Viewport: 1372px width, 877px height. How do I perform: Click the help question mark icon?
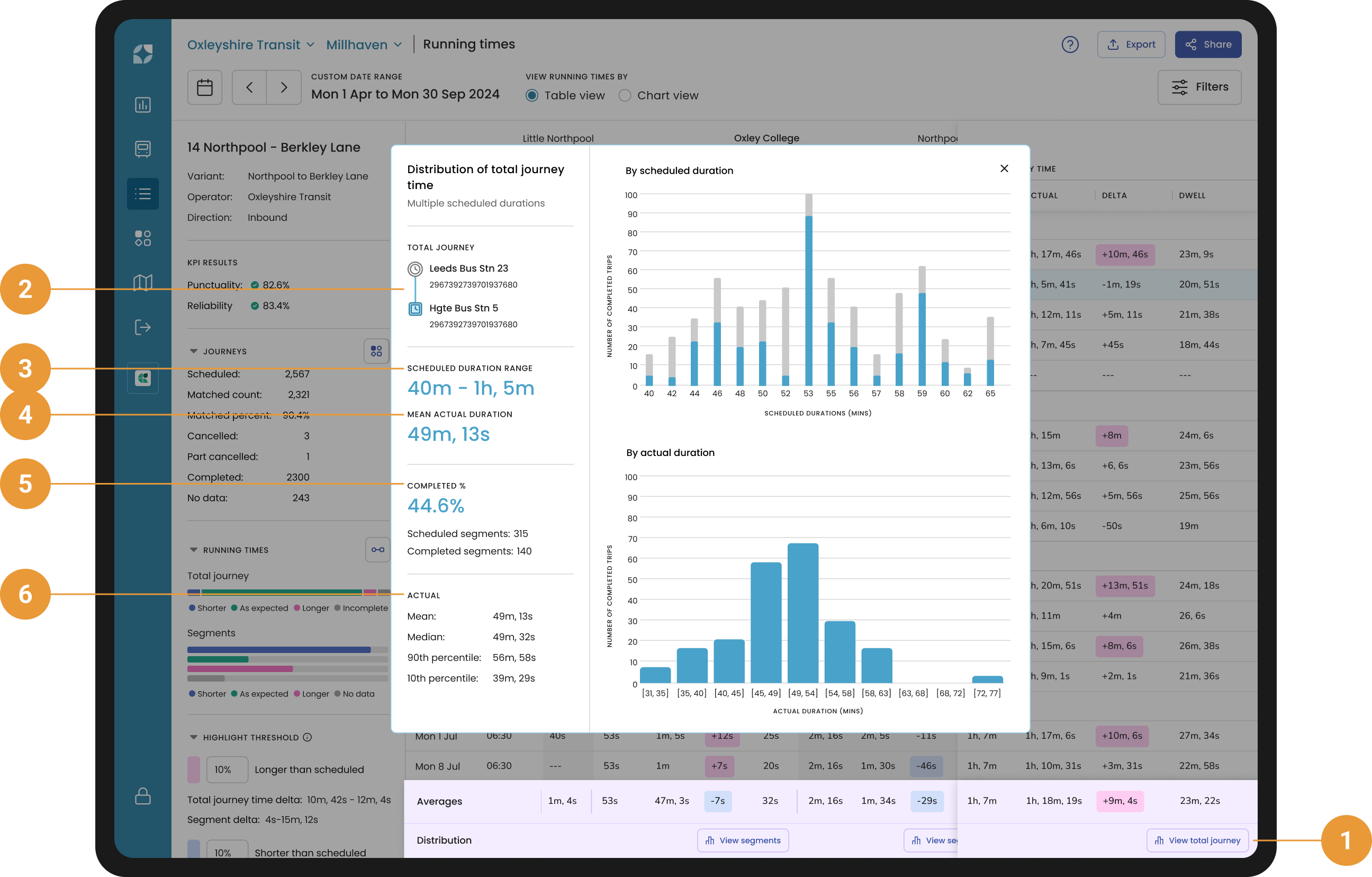(x=1069, y=44)
